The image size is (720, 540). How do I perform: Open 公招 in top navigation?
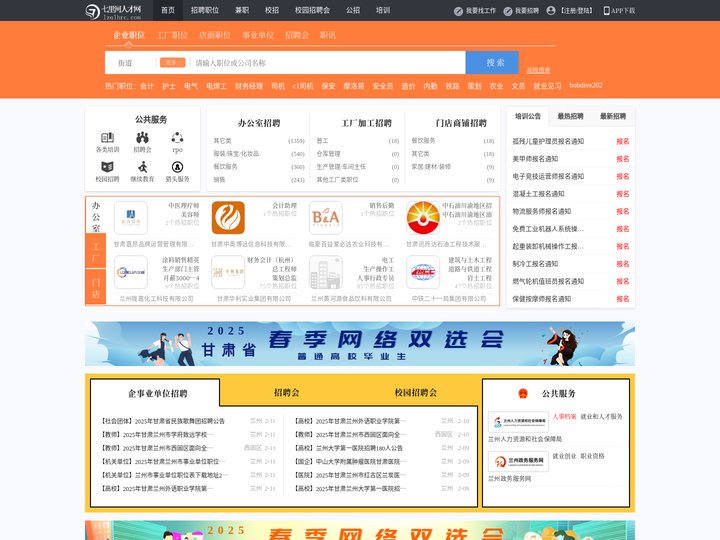click(x=353, y=10)
